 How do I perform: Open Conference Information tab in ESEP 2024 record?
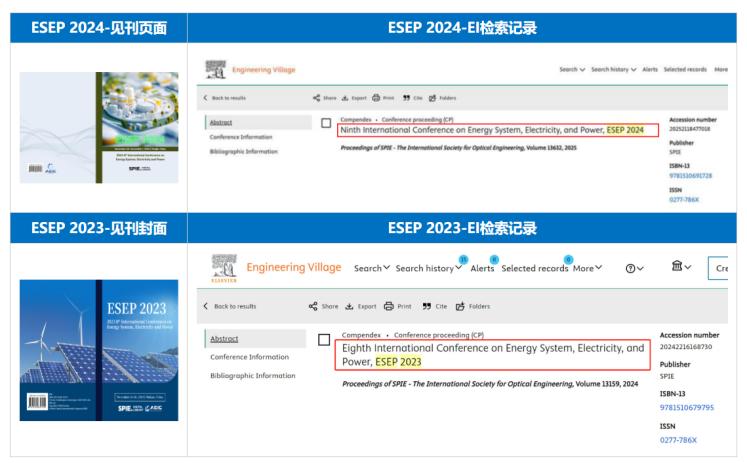pyautogui.click(x=240, y=137)
